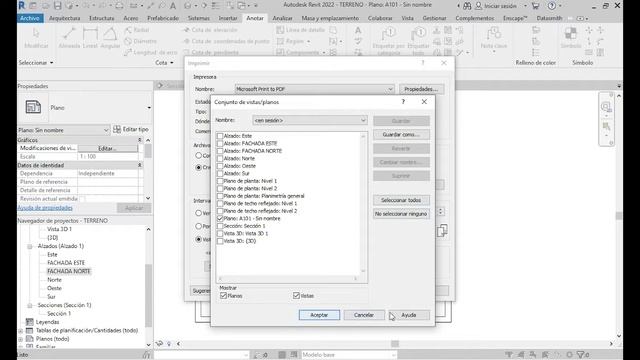Click 'No seleccionar ninguno' button
The image size is (640, 360).
401,214
